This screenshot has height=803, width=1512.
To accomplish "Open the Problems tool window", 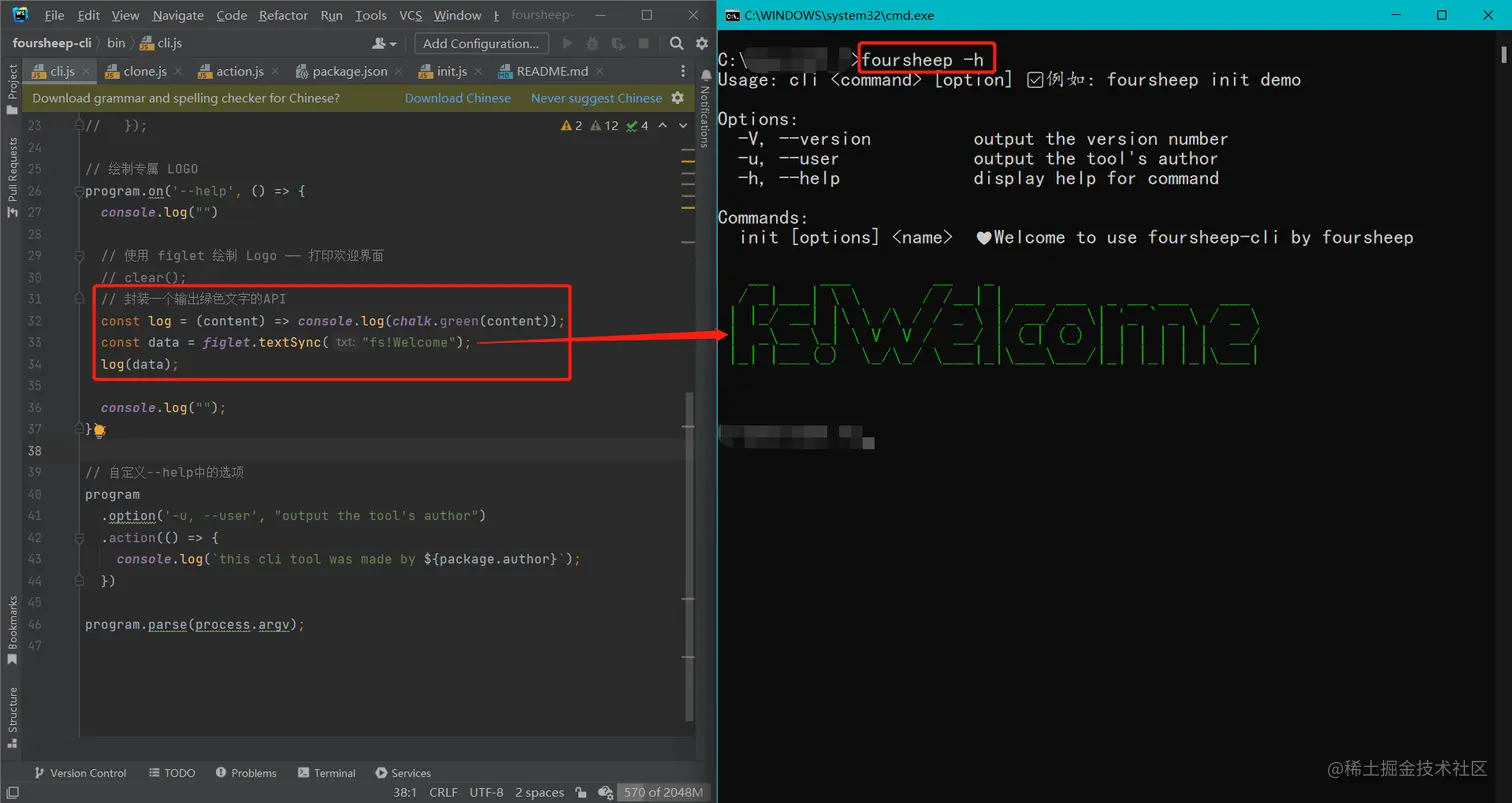I will 245,773.
